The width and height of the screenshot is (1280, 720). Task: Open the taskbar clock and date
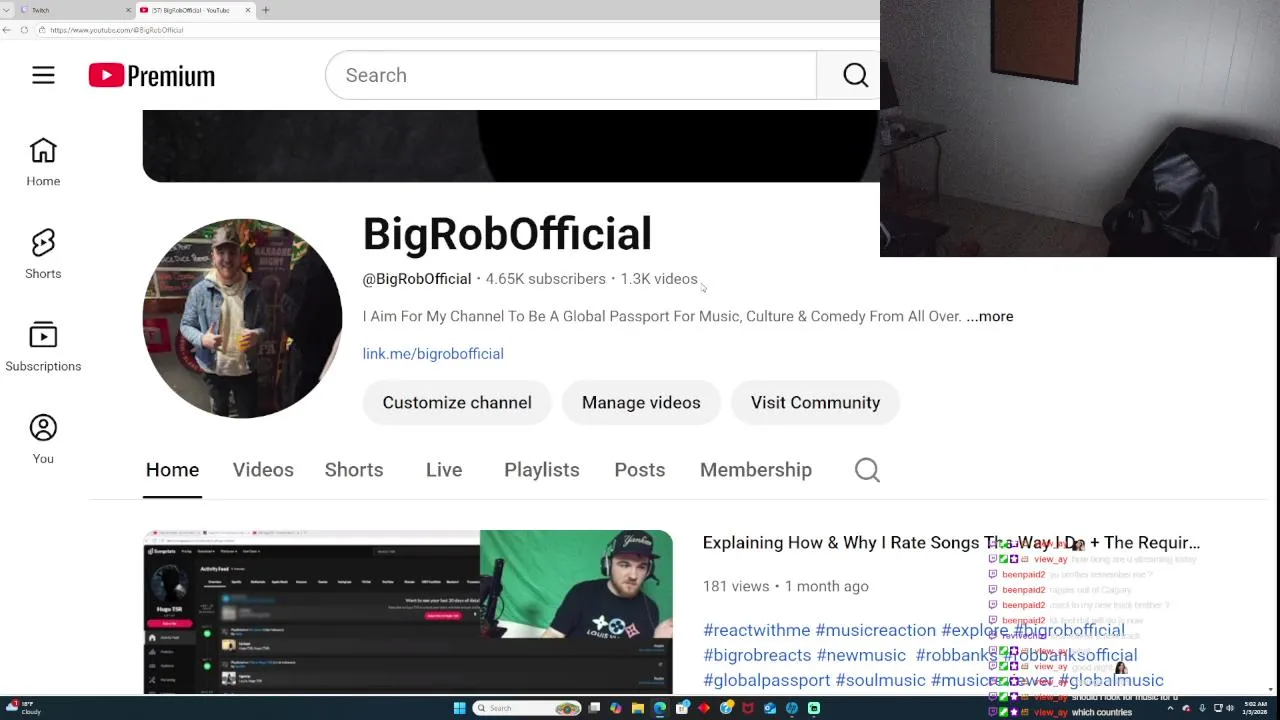(1255, 708)
